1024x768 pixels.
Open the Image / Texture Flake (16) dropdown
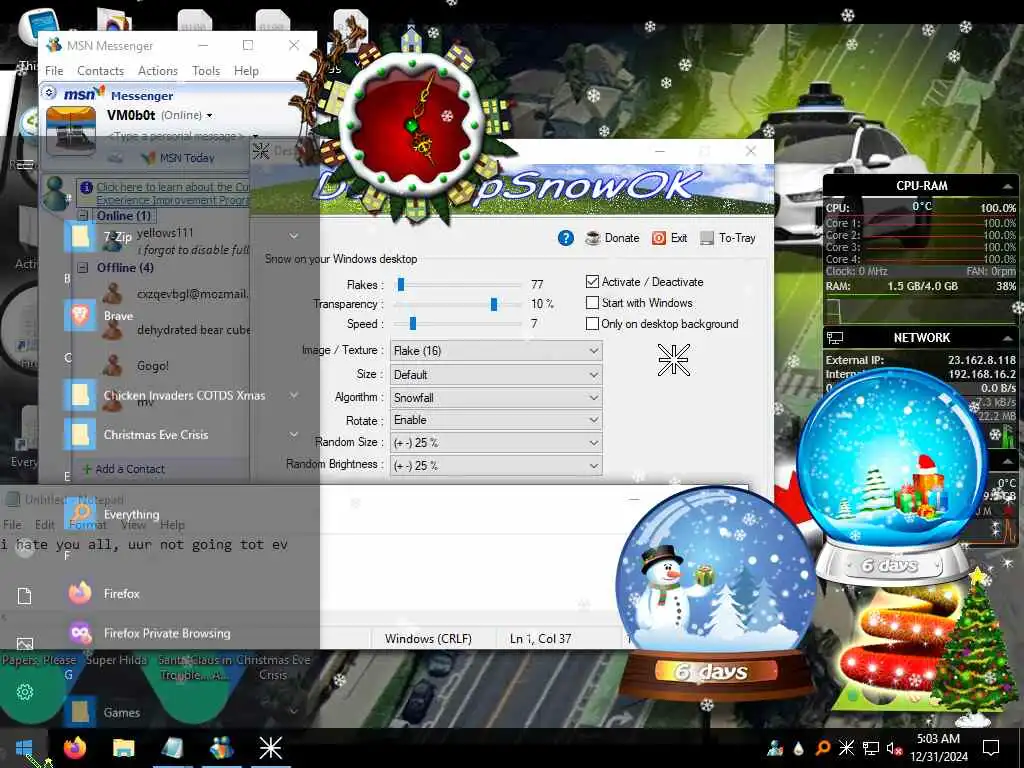click(496, 351)
